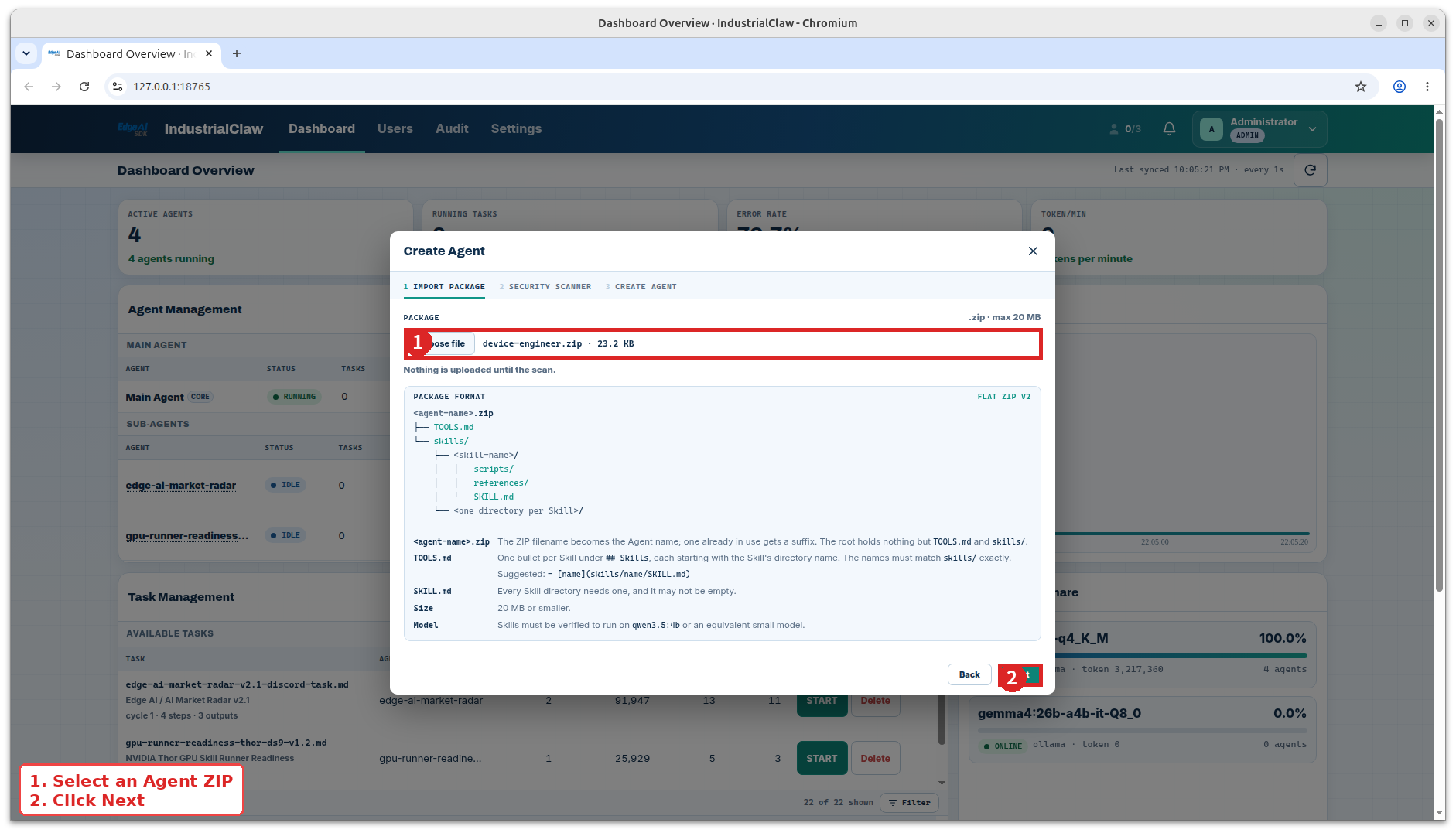This screenshot has width=1456, height=833.
Task: Bookmark this page with star icon
Action: tap(1361, 87)
